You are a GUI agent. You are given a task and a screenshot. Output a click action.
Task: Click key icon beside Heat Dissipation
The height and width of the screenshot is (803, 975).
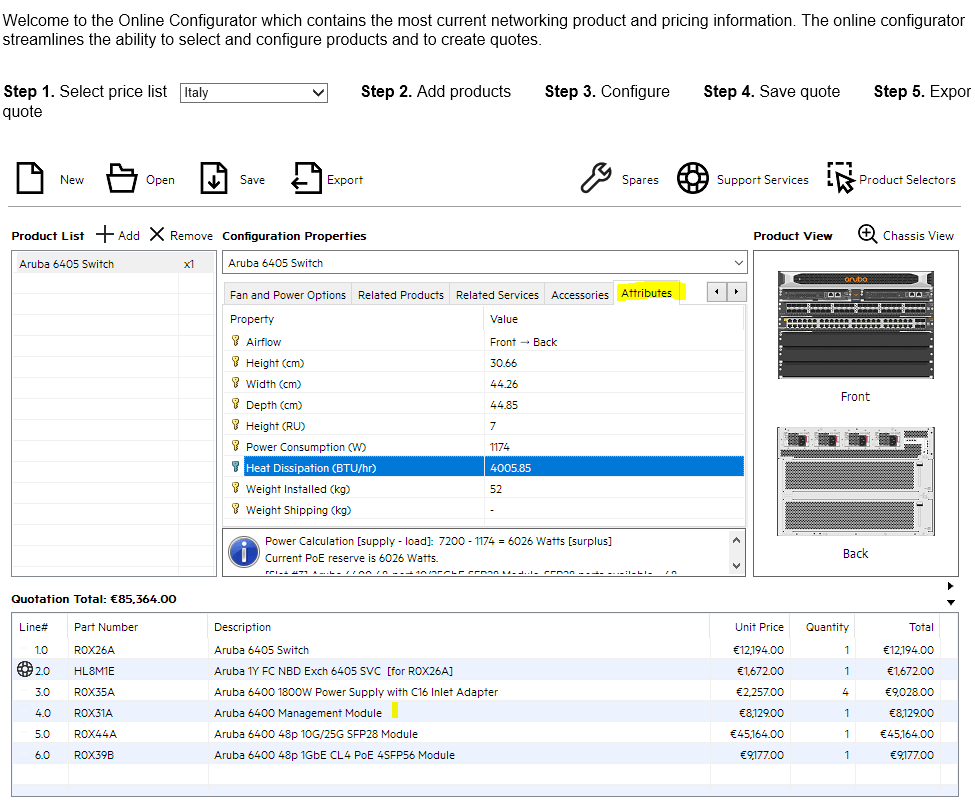pos(236,467)
